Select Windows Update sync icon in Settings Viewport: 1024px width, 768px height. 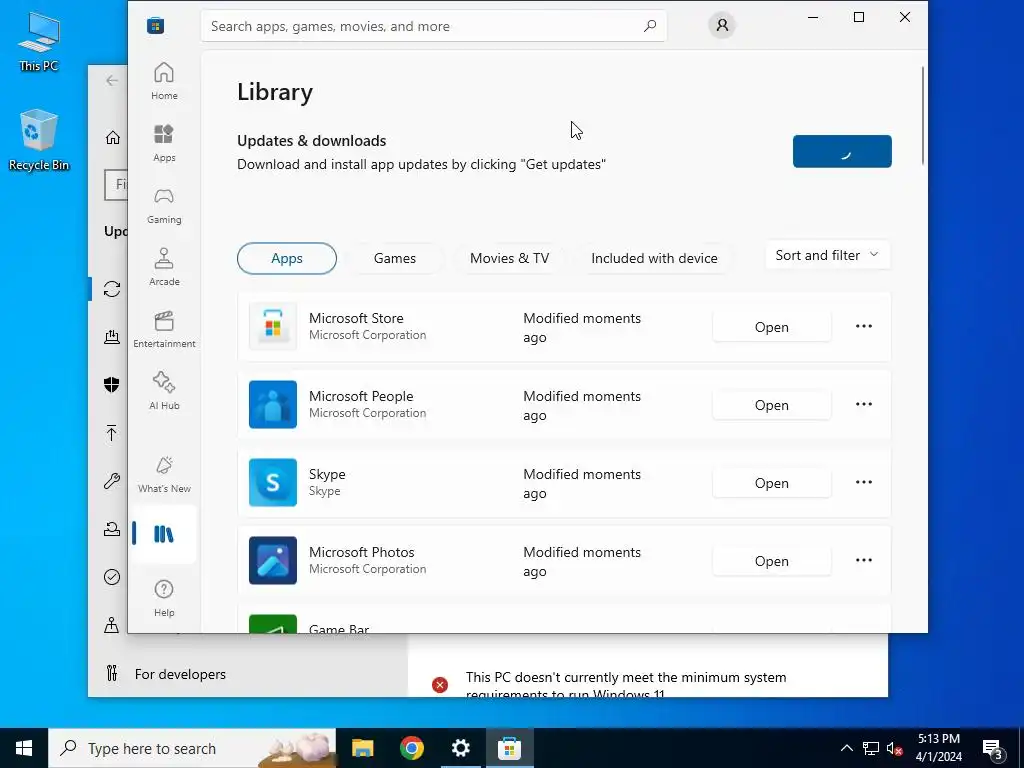coord(112,289)
